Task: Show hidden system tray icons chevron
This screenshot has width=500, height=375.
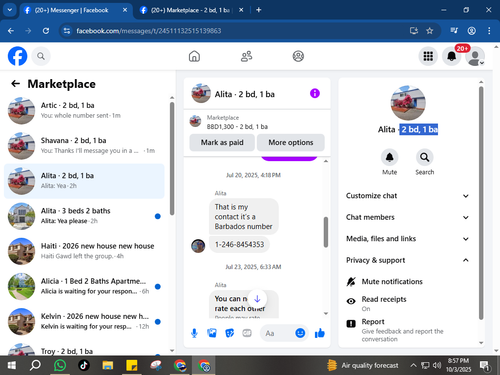Action: [413, 365]
